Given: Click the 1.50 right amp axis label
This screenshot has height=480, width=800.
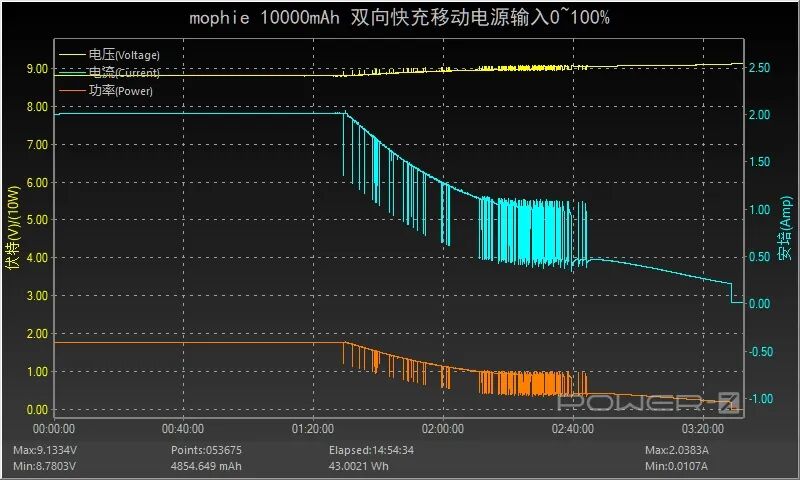Looking at the screenshot, I should 760,162.
